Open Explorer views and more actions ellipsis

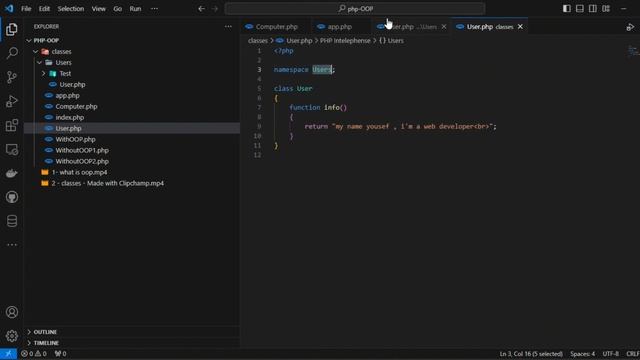coord(228,27)
